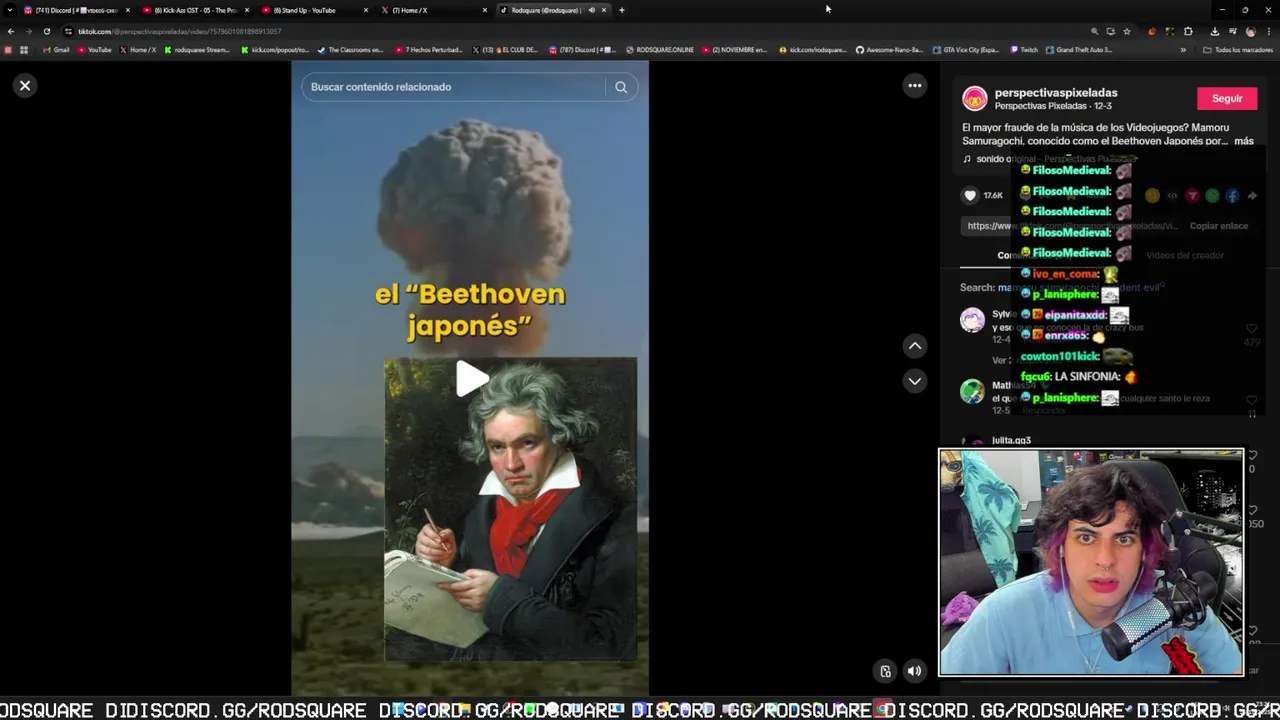Open the Grand Theft Auto 3 bookmark
This screenshot has width=1280, height=720.
(1080, 49)
